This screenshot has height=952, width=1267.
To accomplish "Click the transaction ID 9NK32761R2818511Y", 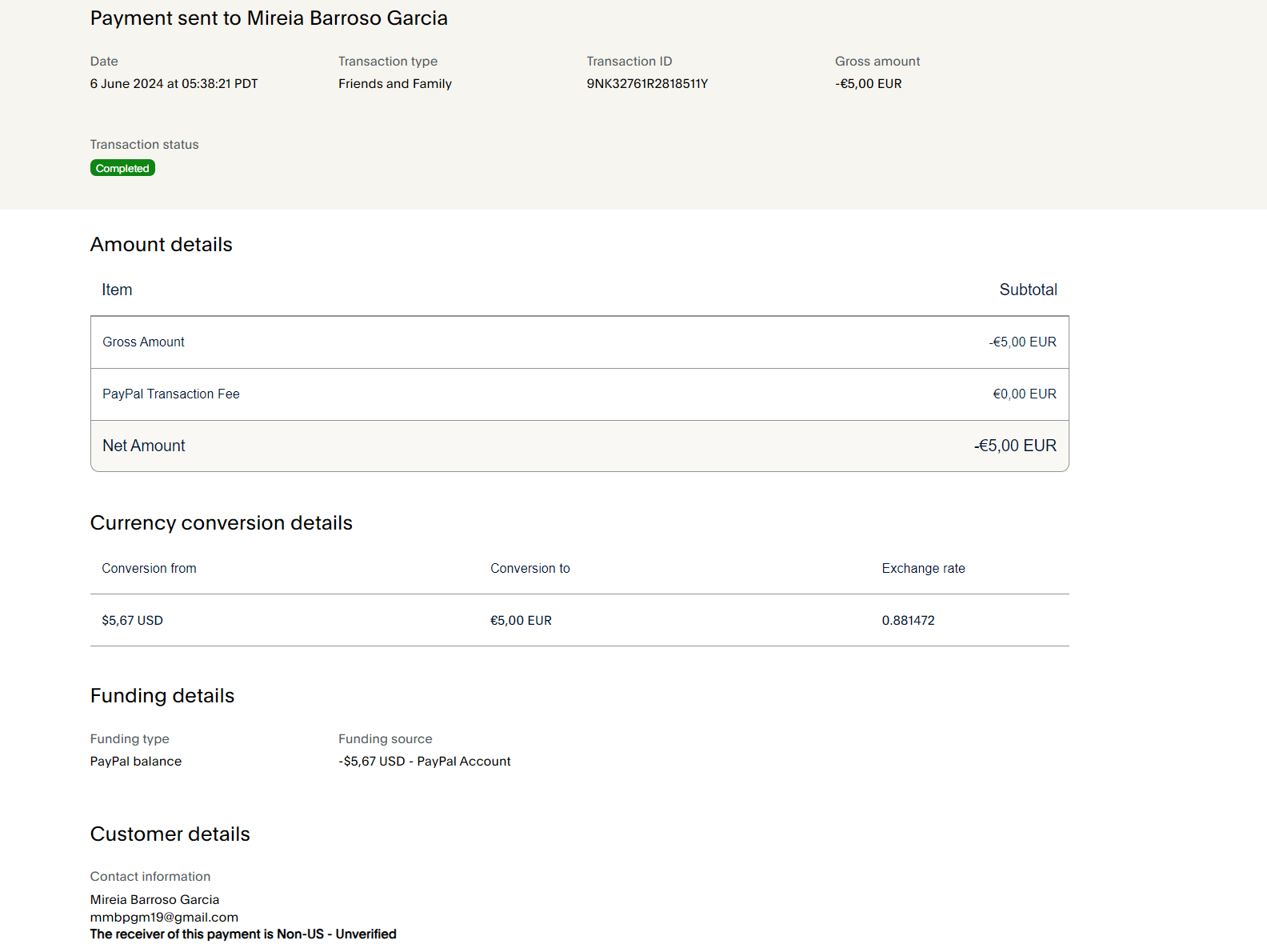I will [x=647, y=84].
